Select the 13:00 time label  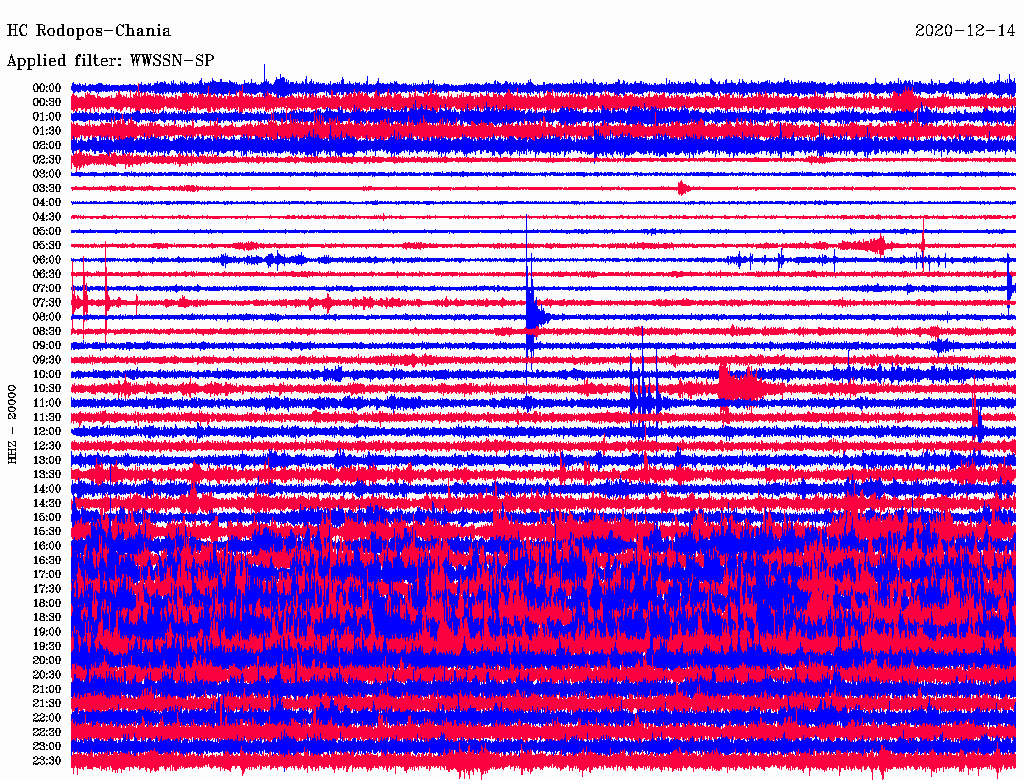click(47, 460)
